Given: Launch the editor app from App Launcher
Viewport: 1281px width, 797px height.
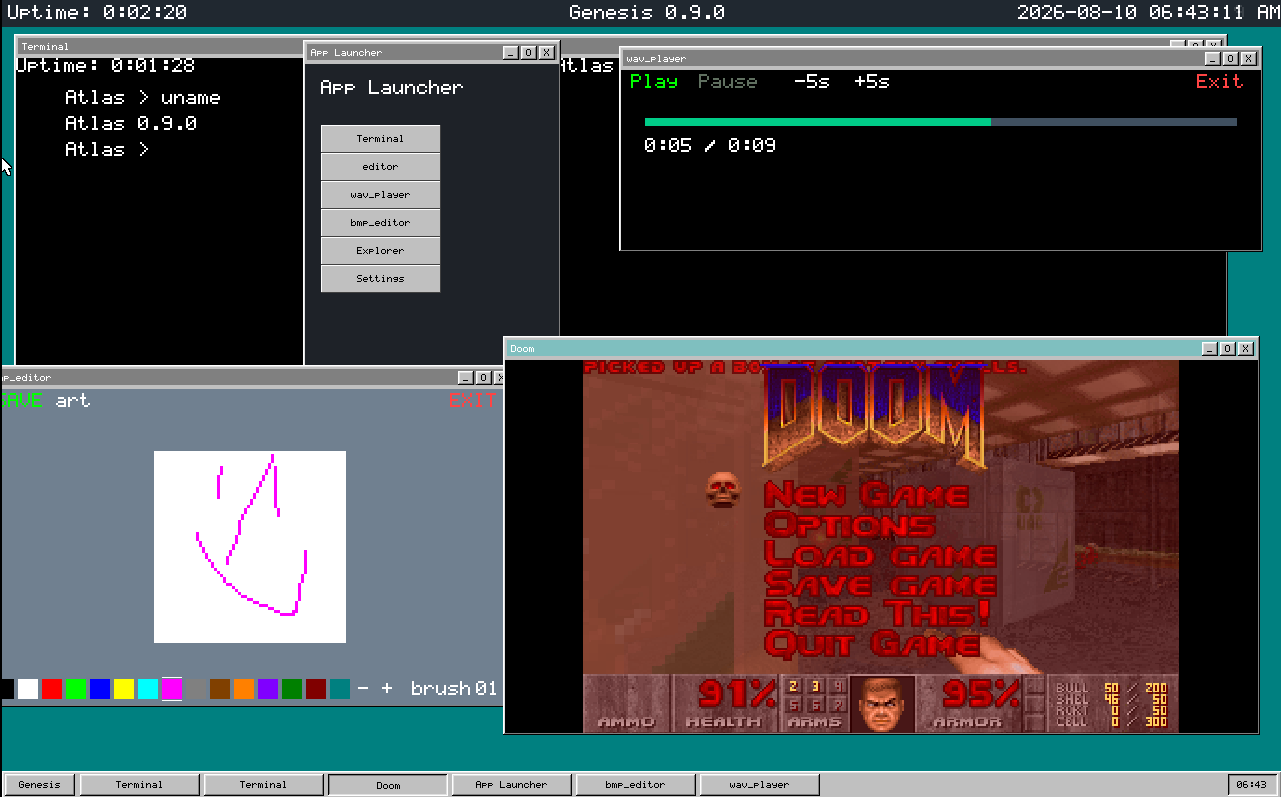Looking at the screenshot, I should [x=380, y=167].
